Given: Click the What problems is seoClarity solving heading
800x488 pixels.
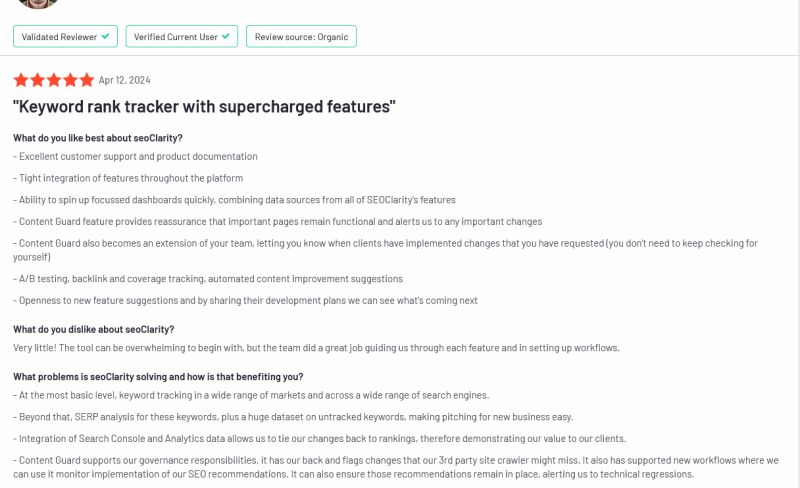Looking at the screenshot, I should coord(158,377).
